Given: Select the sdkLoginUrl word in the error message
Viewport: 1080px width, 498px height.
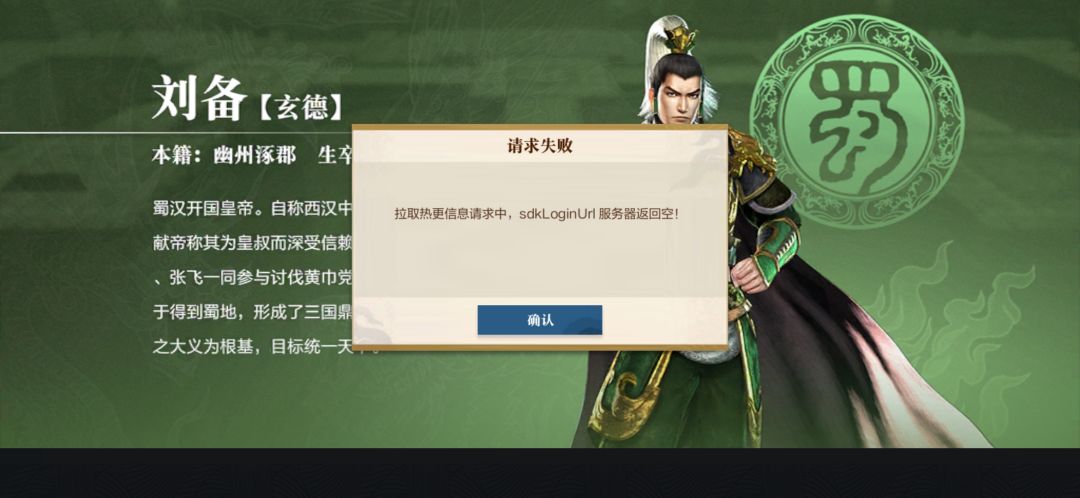Looking at the screenshot, I should pyautogui.click(x=557, y=214).
